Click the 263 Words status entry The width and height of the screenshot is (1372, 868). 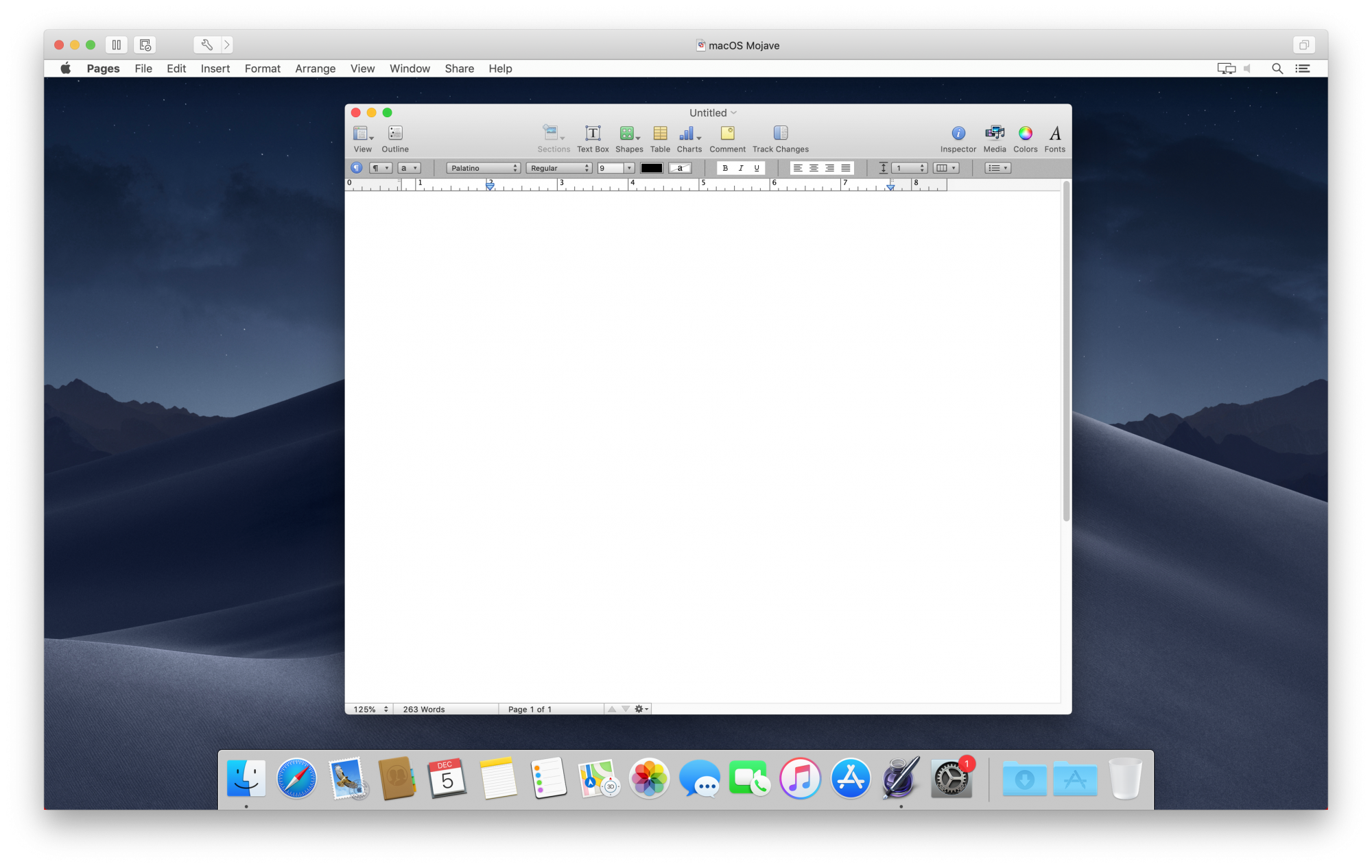(x=424, y=709)
